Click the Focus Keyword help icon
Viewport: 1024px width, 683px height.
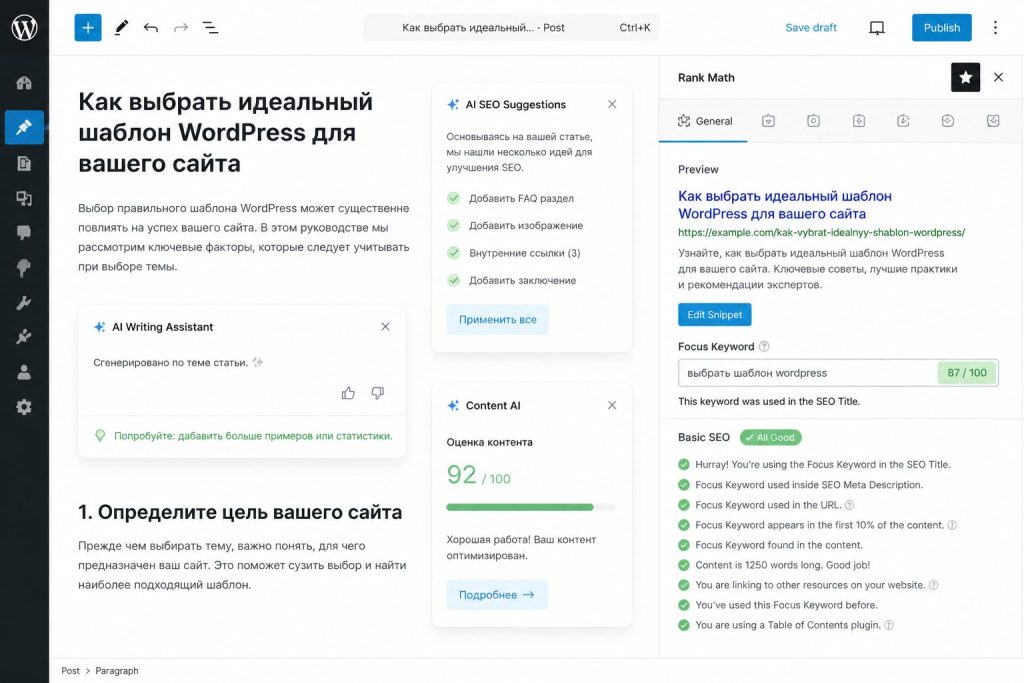click(764, 347)
